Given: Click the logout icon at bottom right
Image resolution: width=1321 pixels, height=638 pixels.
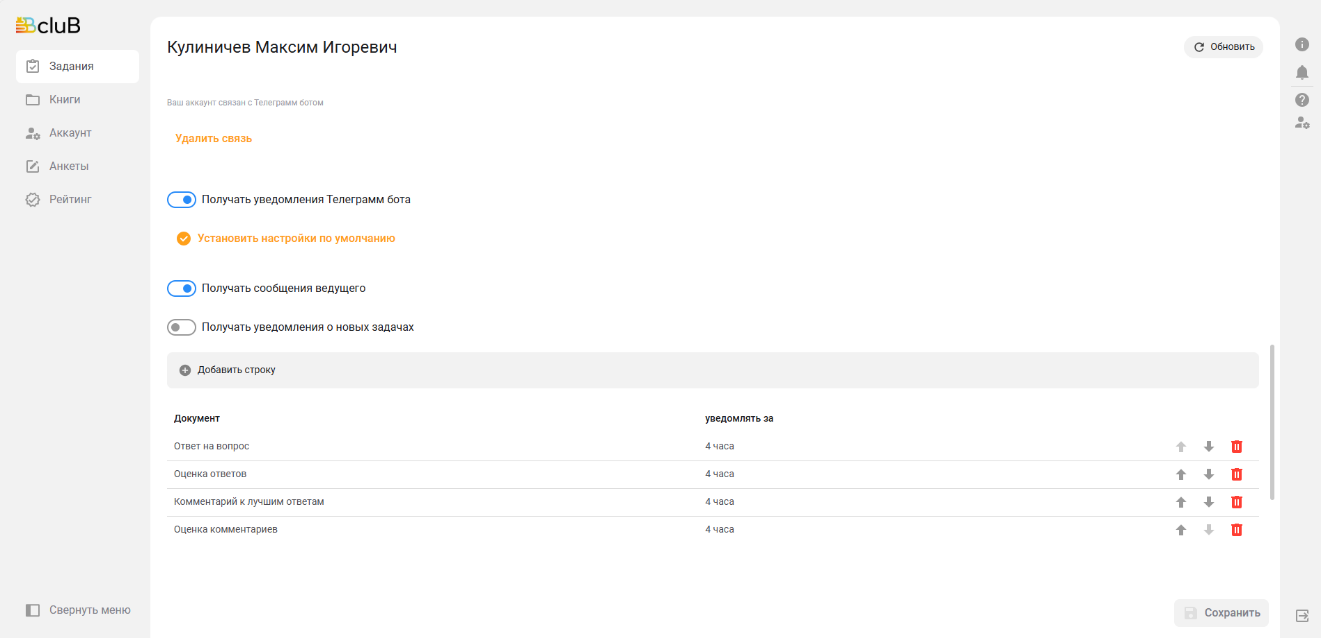Looking at the screenshot, I should click(1302, 615).
